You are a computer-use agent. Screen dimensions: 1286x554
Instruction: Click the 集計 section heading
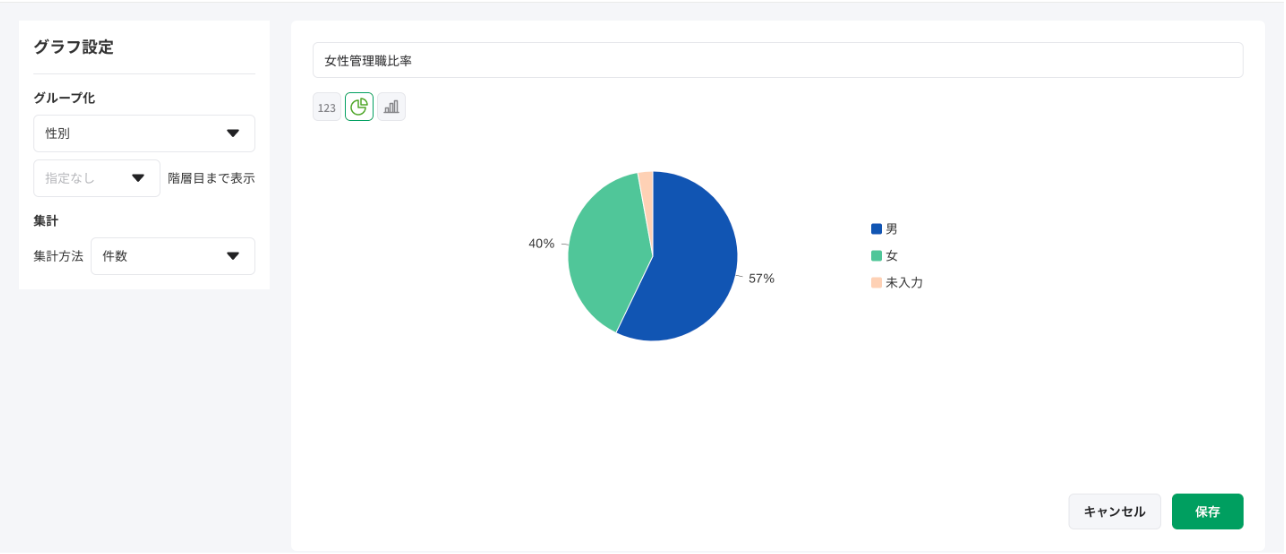point(46,221)
